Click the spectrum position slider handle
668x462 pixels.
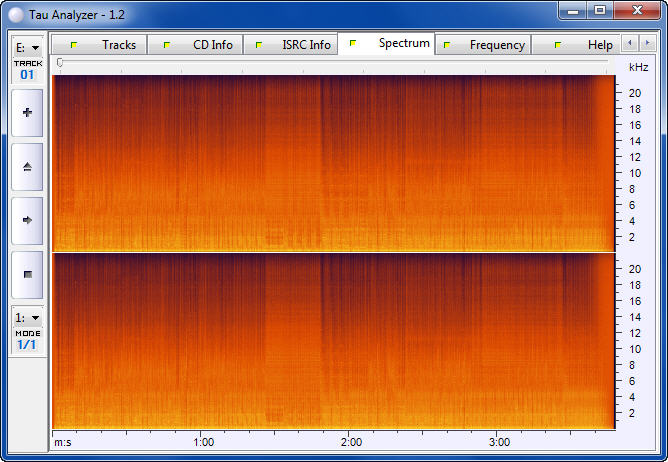pos(60,63)
